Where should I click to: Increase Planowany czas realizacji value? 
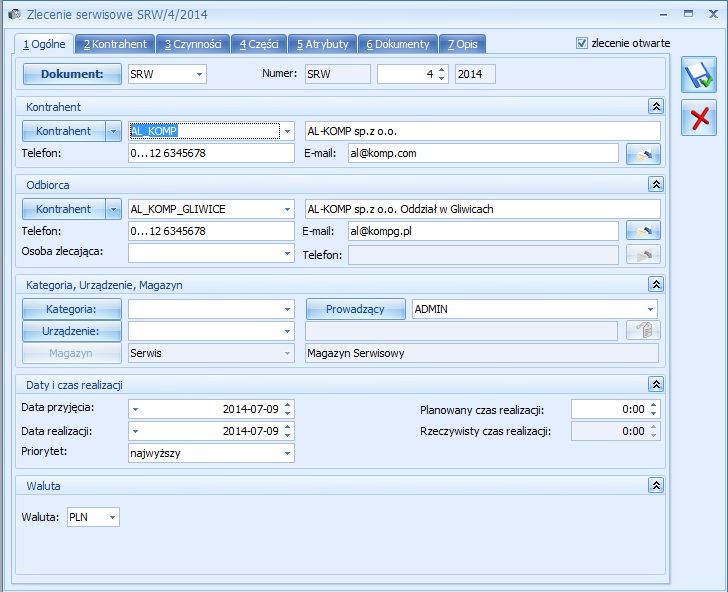pos(654,404)
